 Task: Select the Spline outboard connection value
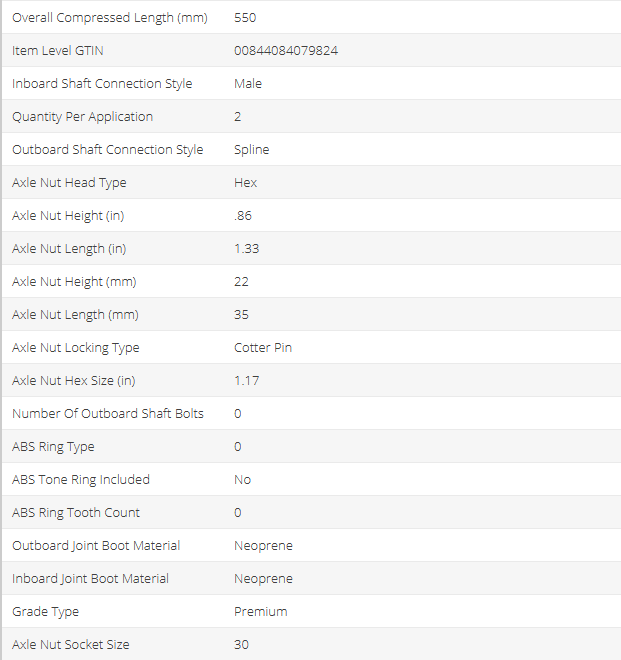point(251,149)
